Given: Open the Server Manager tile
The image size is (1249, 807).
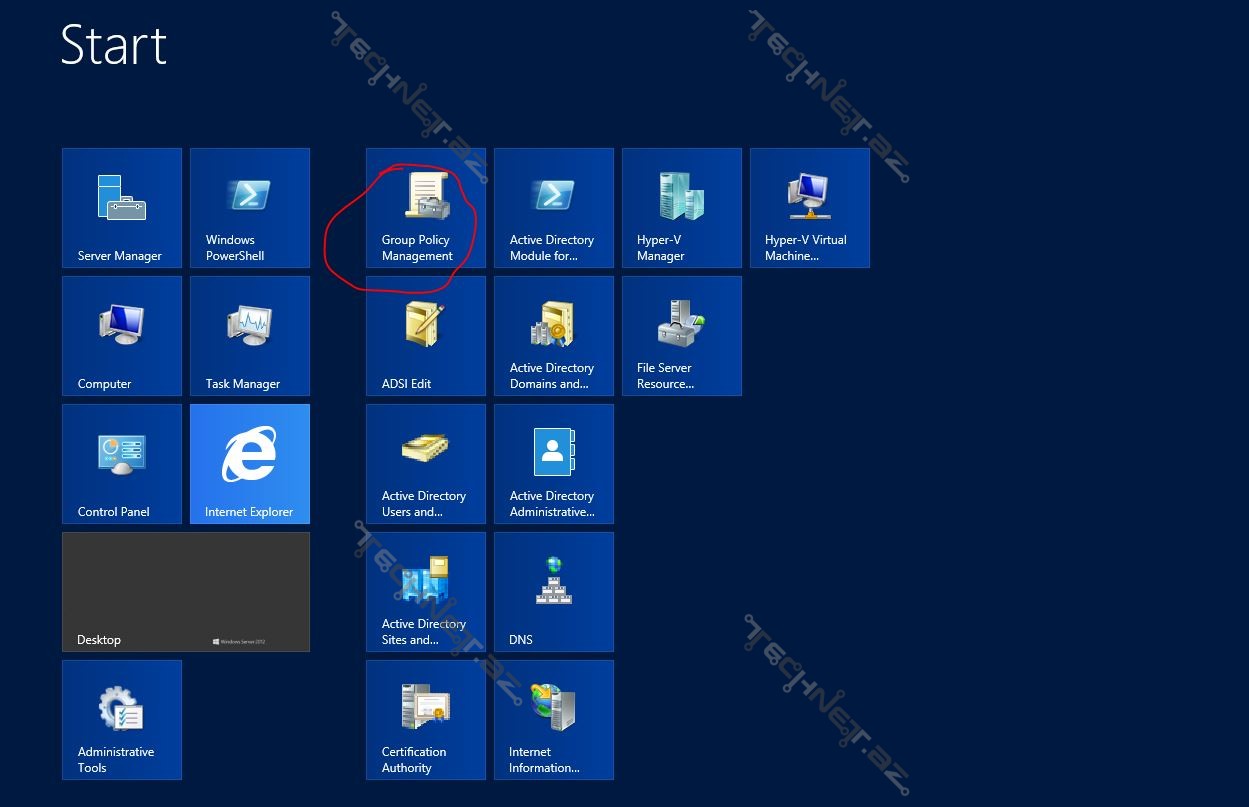Looking at the screenshot, I should [x=122, y=208].
